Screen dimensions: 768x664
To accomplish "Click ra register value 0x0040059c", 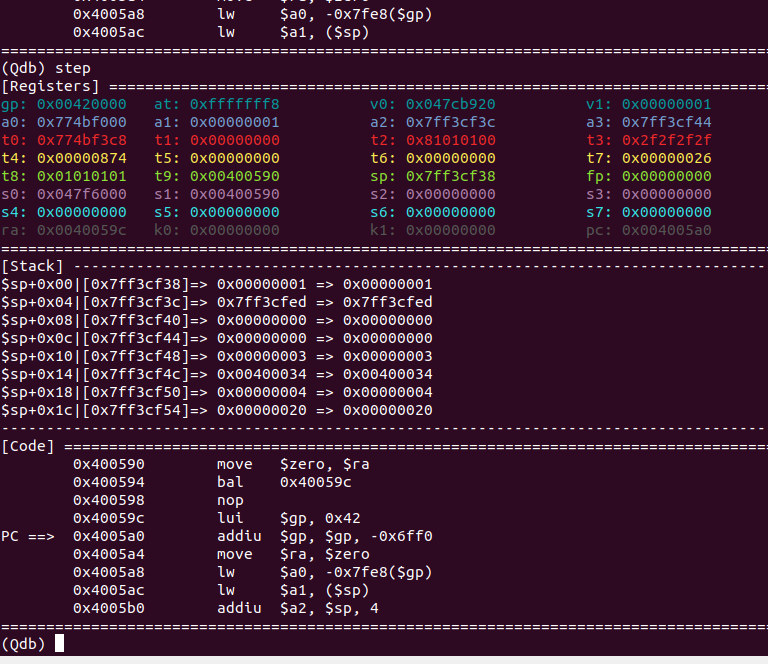I will 82,231.
